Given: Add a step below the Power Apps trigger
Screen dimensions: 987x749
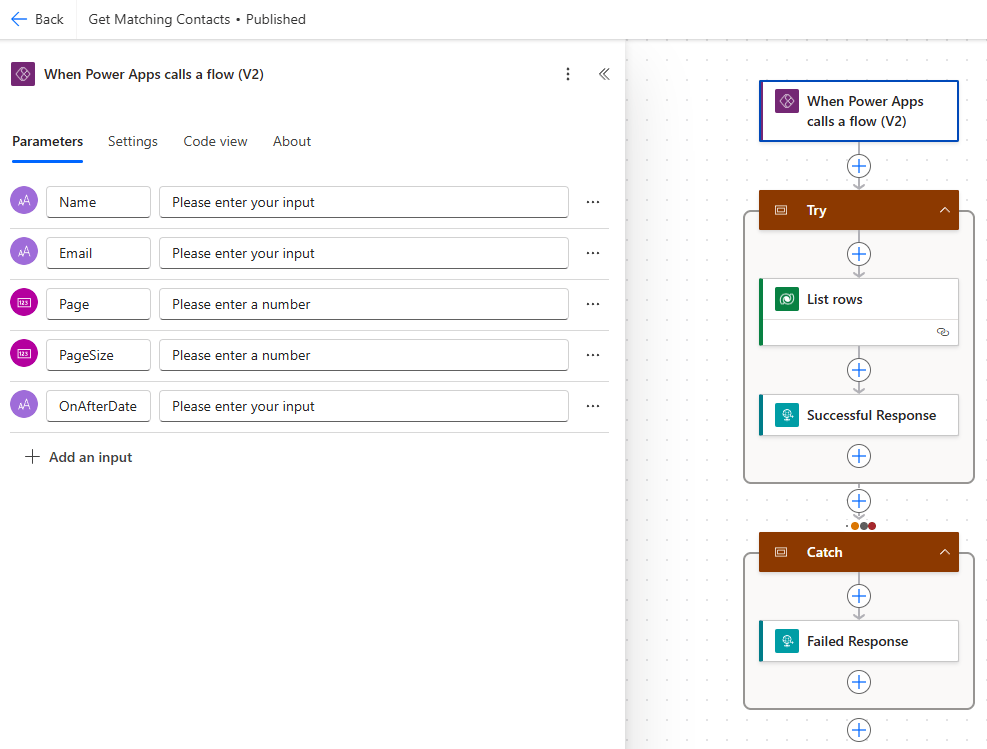Looking at the screenshot, I should (x=858, y=166).
